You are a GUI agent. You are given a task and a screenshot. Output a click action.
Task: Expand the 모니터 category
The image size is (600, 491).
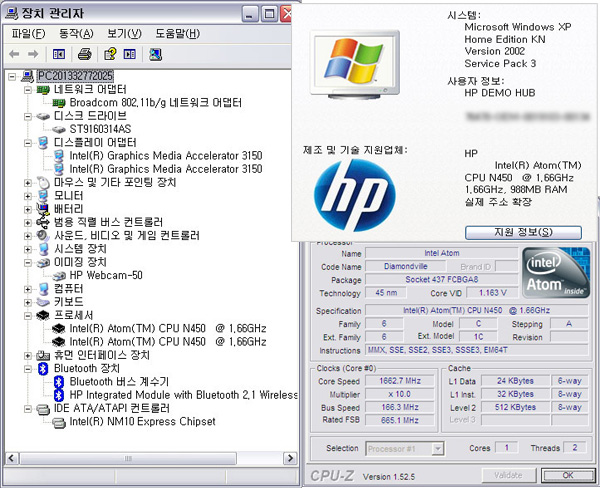(28, 196)
